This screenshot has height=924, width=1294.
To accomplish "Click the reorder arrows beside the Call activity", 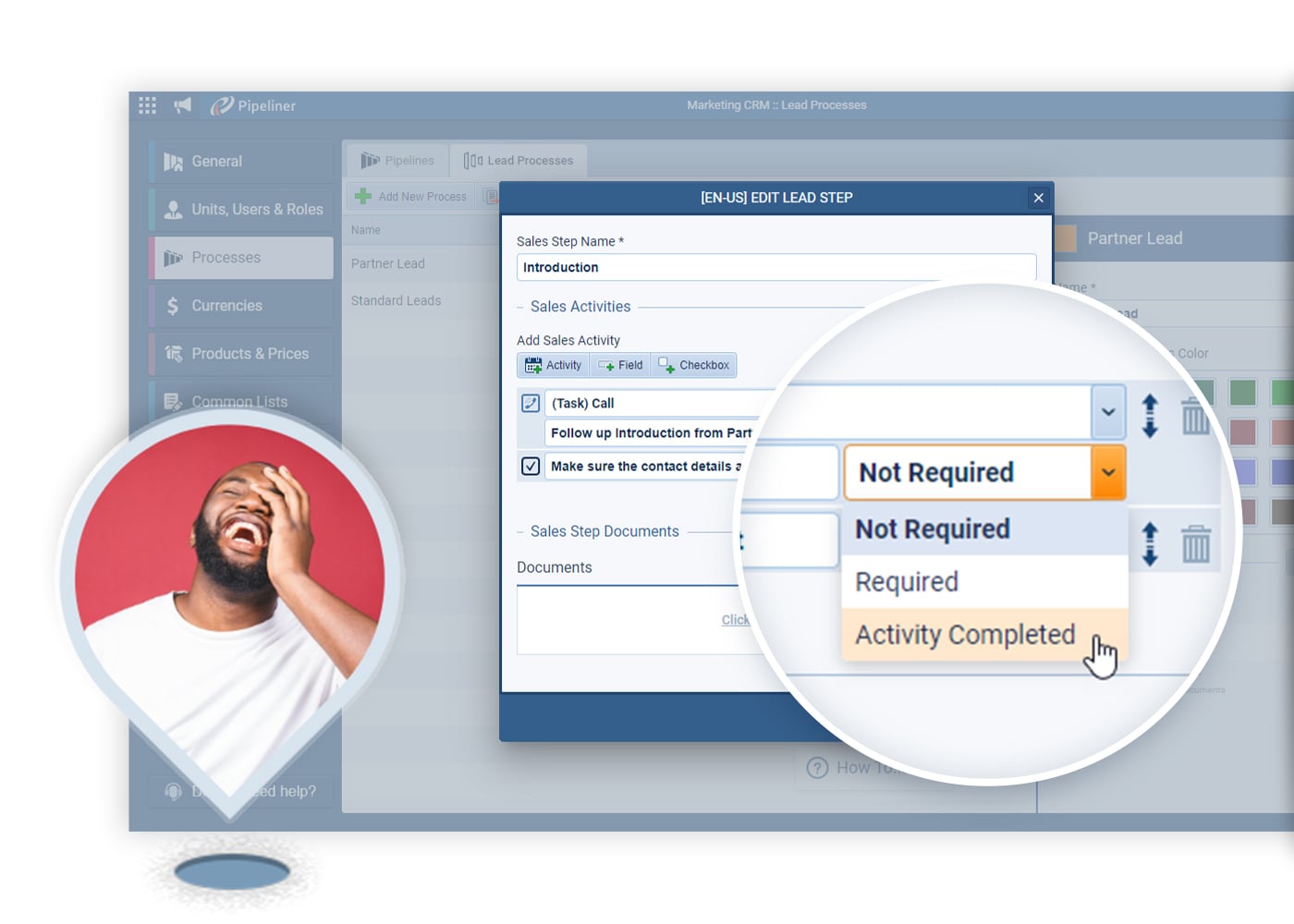I will point(1150,417).
